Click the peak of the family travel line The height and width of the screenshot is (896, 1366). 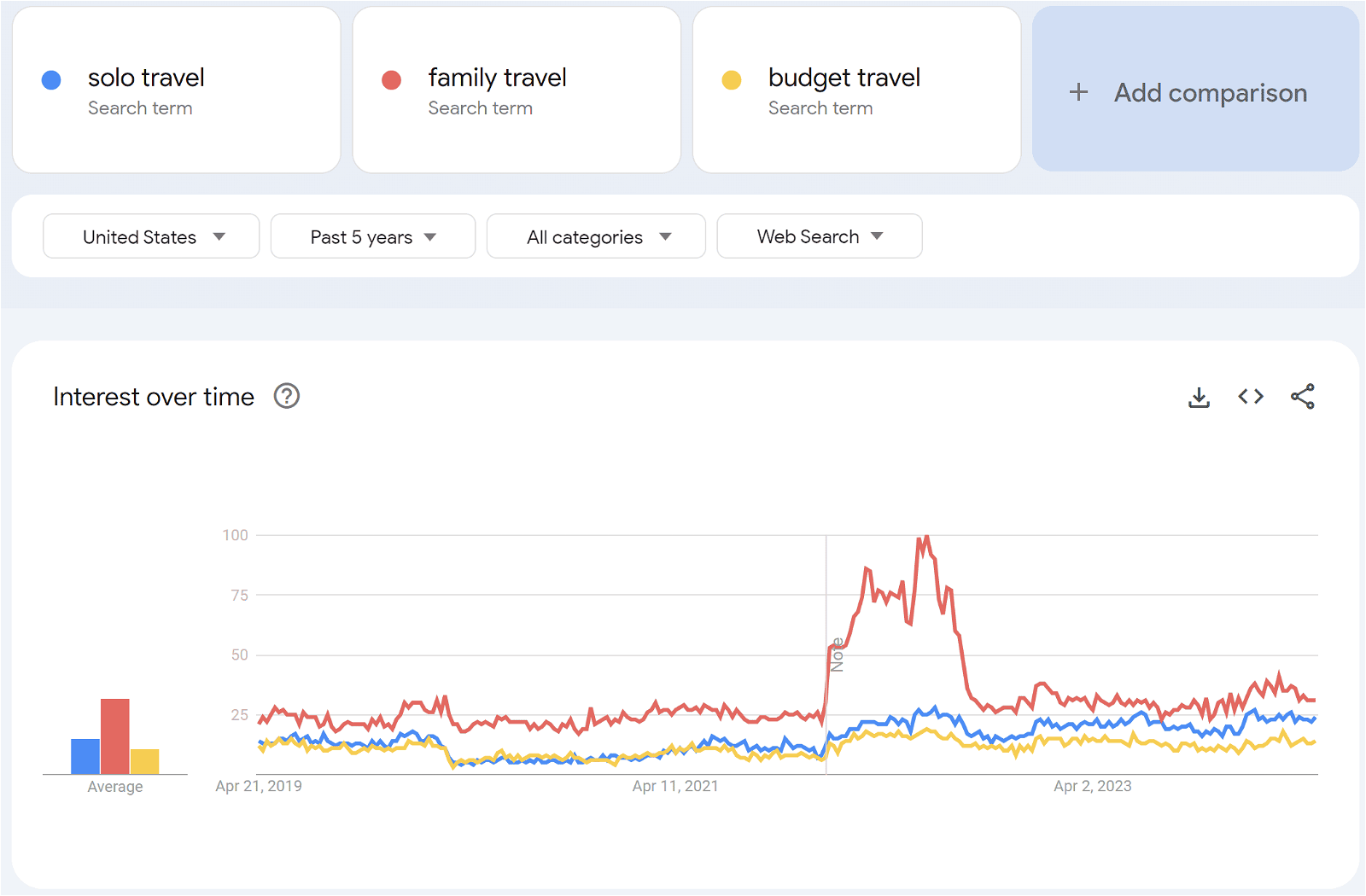pos(925,537)
